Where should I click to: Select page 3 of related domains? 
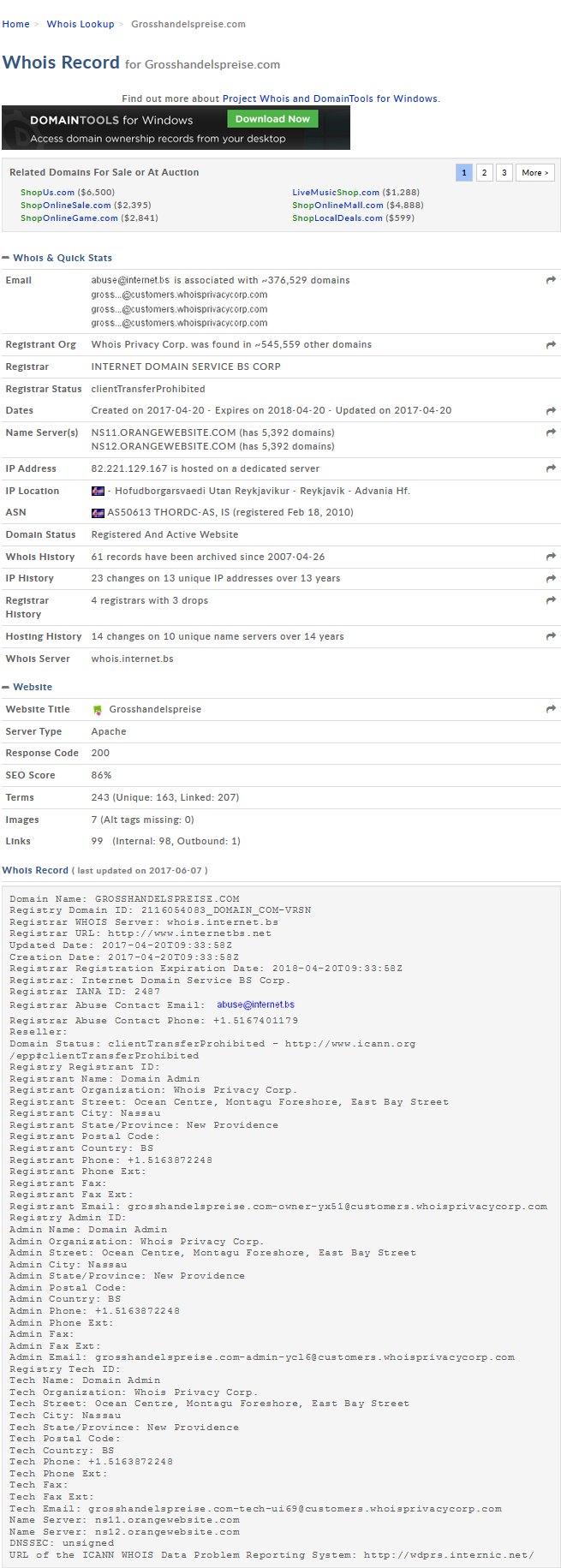coord(504,173)
